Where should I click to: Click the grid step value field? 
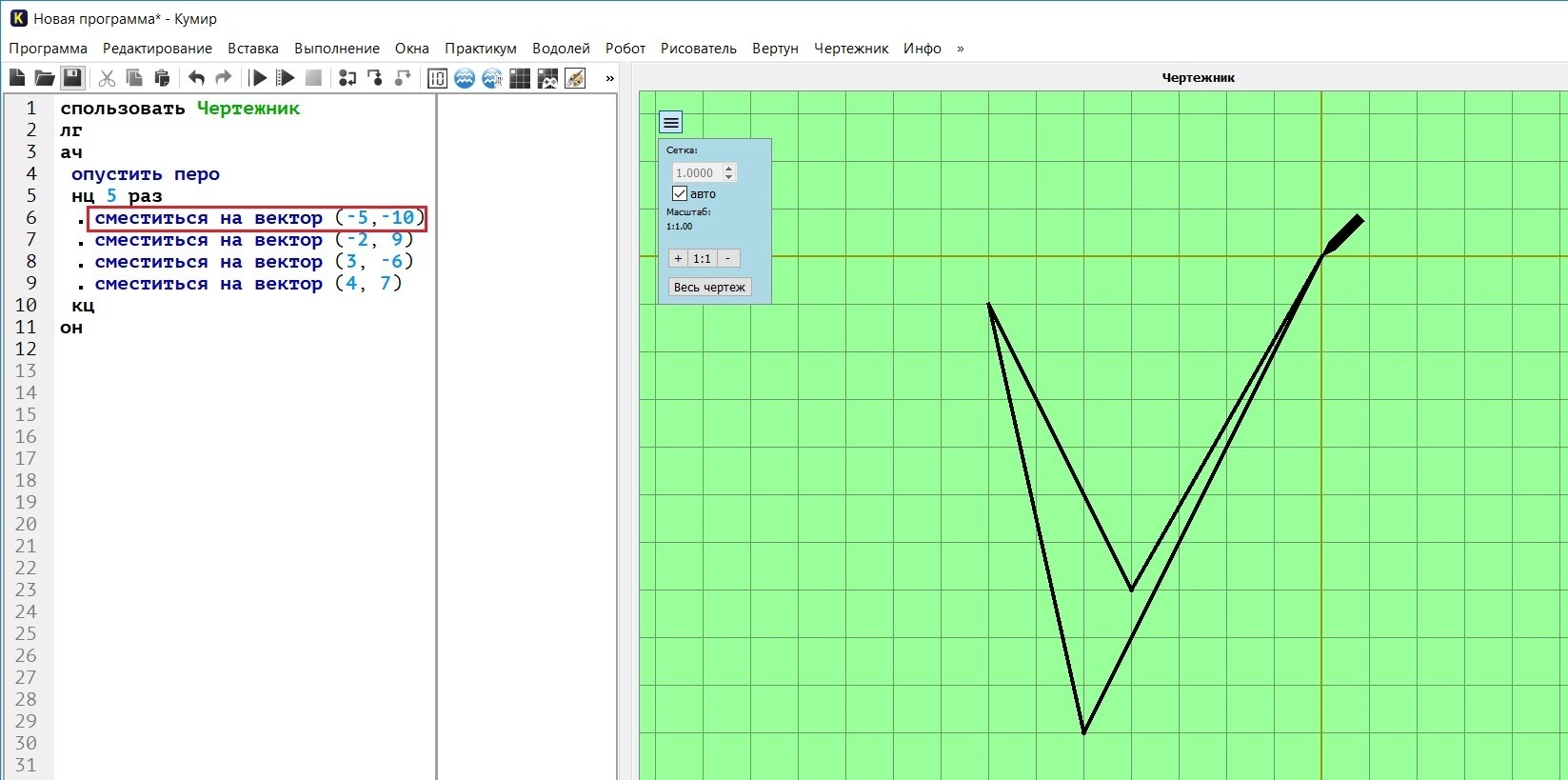tap(697, 172)
